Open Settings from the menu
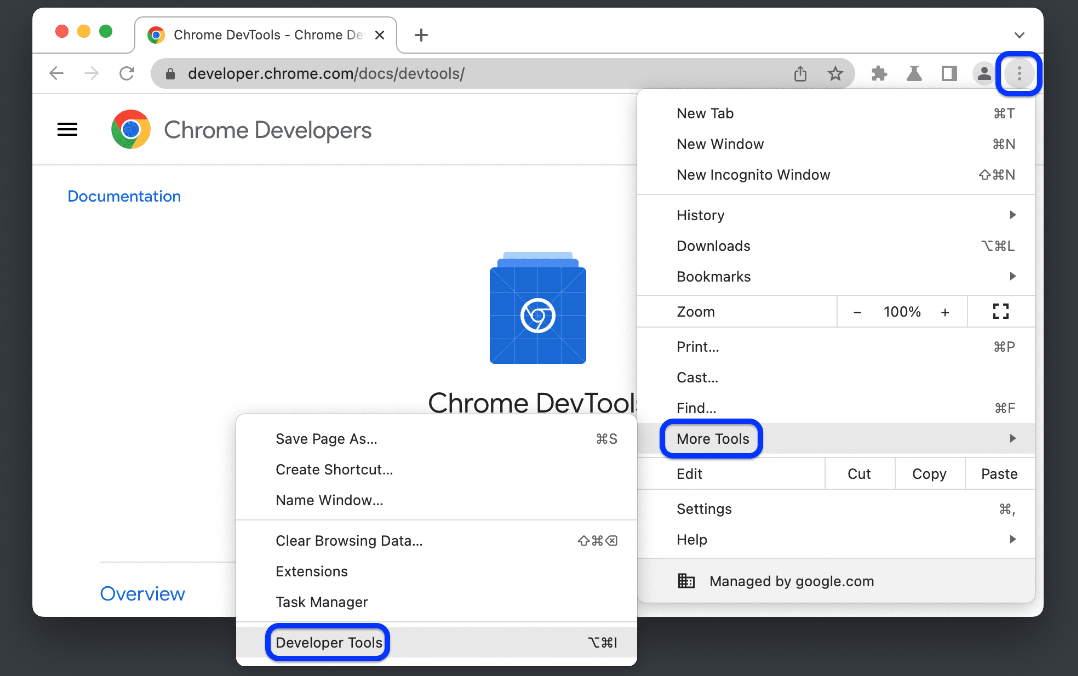1078x676 pixels. 836,509
